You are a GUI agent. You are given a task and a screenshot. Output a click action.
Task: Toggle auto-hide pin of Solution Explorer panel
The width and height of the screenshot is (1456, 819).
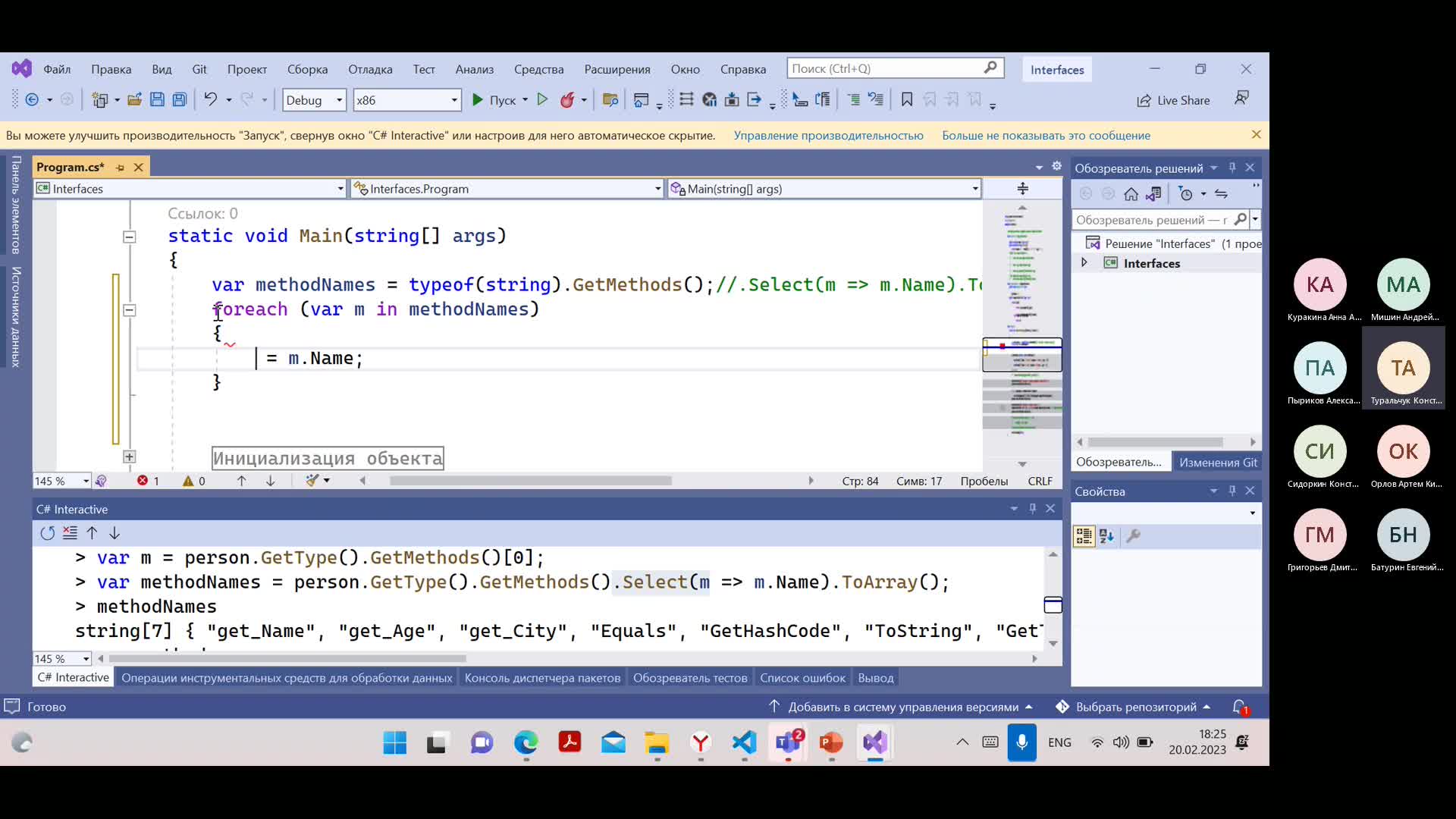pyautogui.click(x=1232, y=168)
